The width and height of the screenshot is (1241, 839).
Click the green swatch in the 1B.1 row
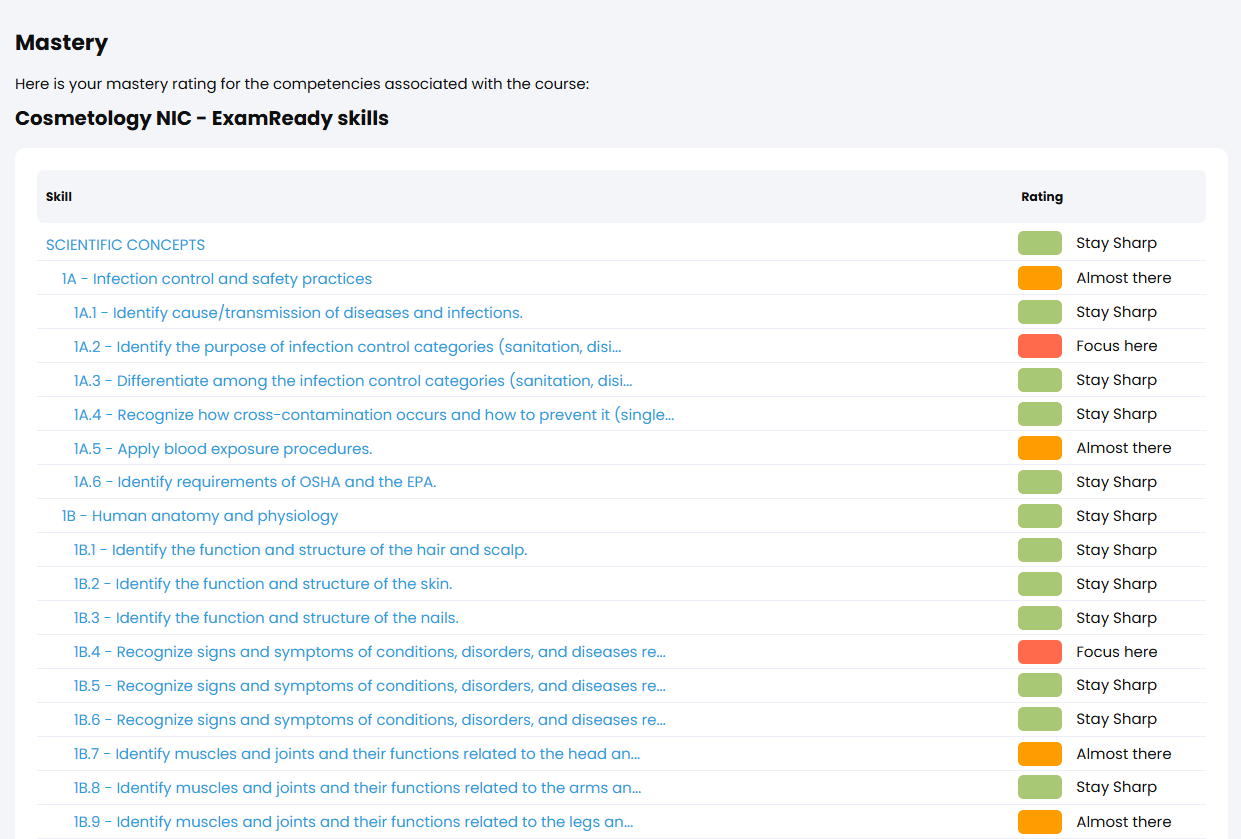pos(1040,550)
